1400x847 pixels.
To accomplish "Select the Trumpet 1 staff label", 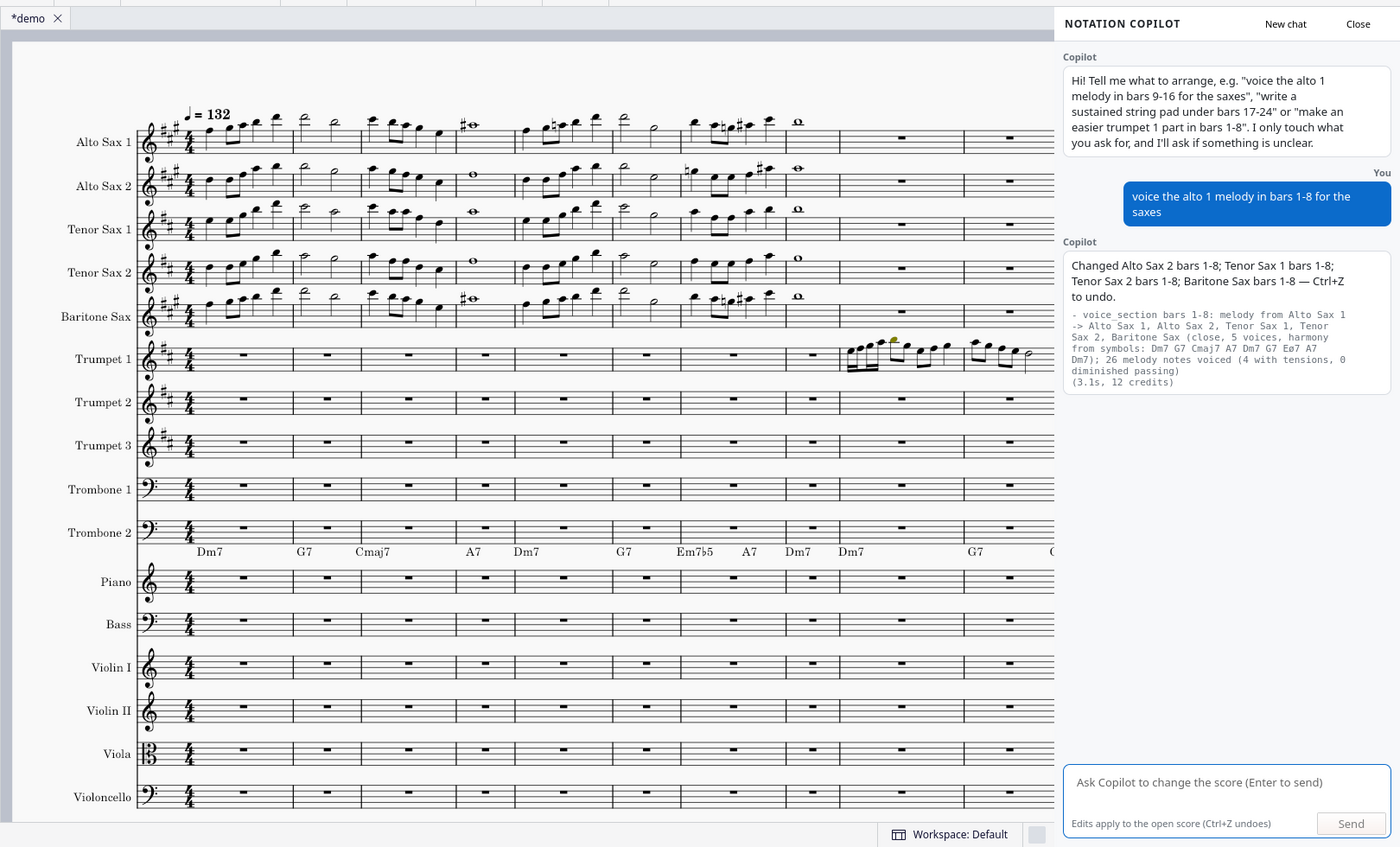I will [x=103, y=359].
